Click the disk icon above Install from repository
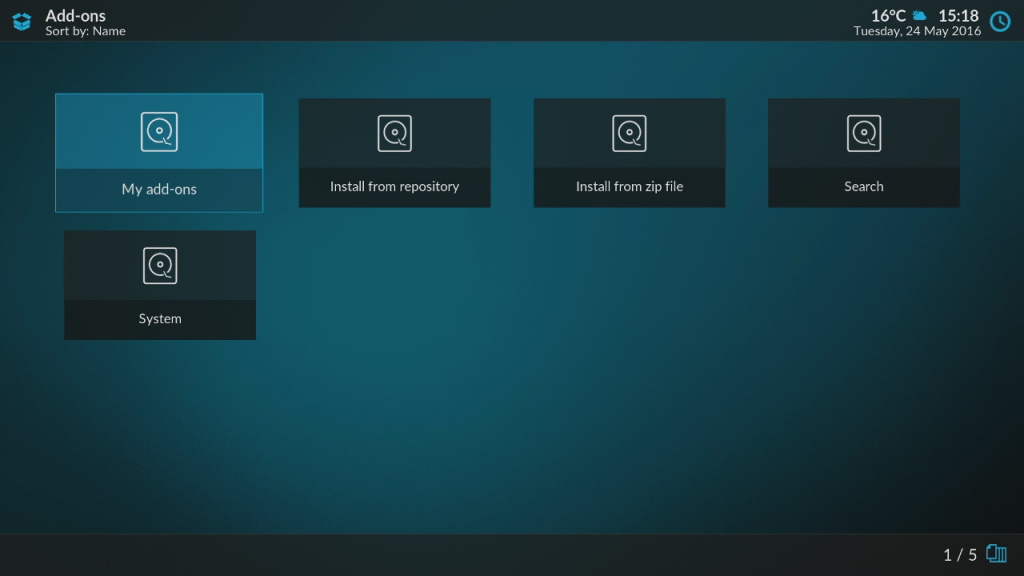Image resolution: width=1024 pixels, height=576 pixels. [394, 133]
